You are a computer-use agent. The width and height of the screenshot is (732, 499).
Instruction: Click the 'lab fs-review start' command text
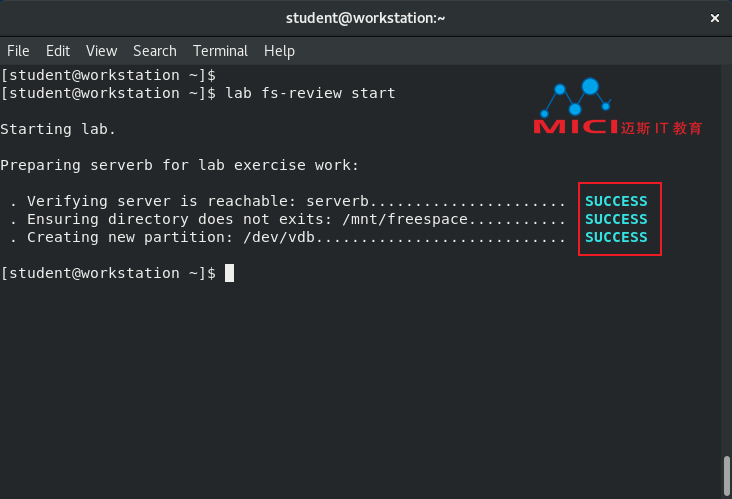pos(310,93)
